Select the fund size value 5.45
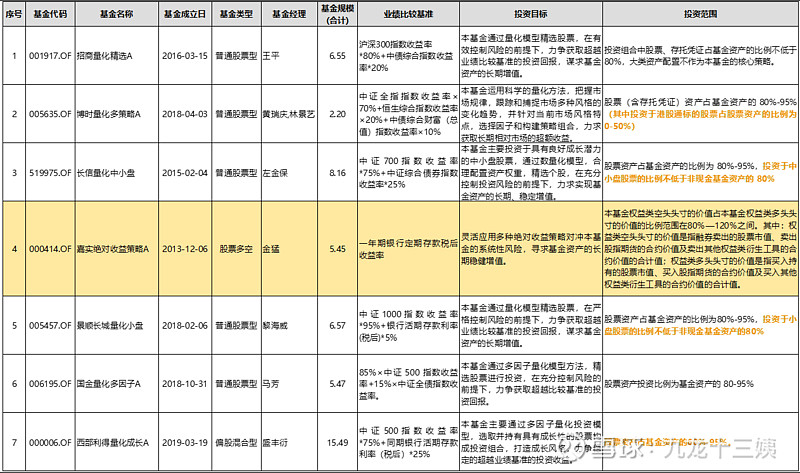The width and height of the screenshot is (800, 473). [337, 249]
